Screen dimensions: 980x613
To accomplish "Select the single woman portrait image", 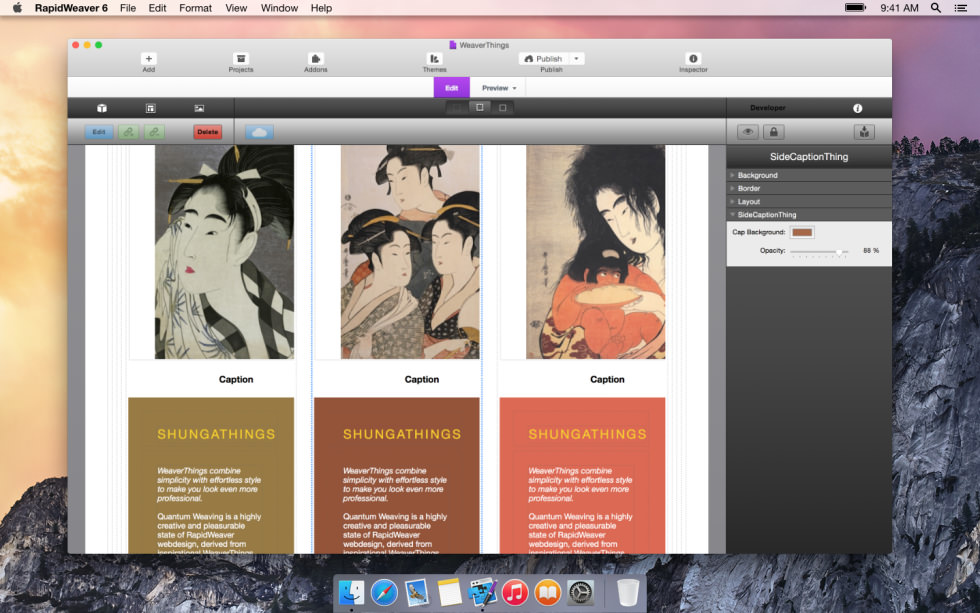I will [x=224, y=252].
